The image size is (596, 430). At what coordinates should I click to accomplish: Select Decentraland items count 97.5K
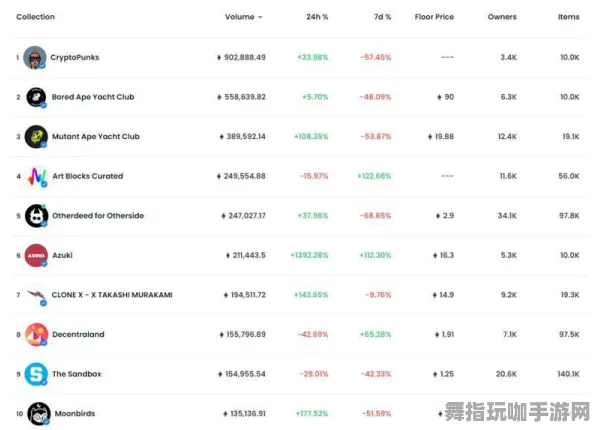(569, 334)
